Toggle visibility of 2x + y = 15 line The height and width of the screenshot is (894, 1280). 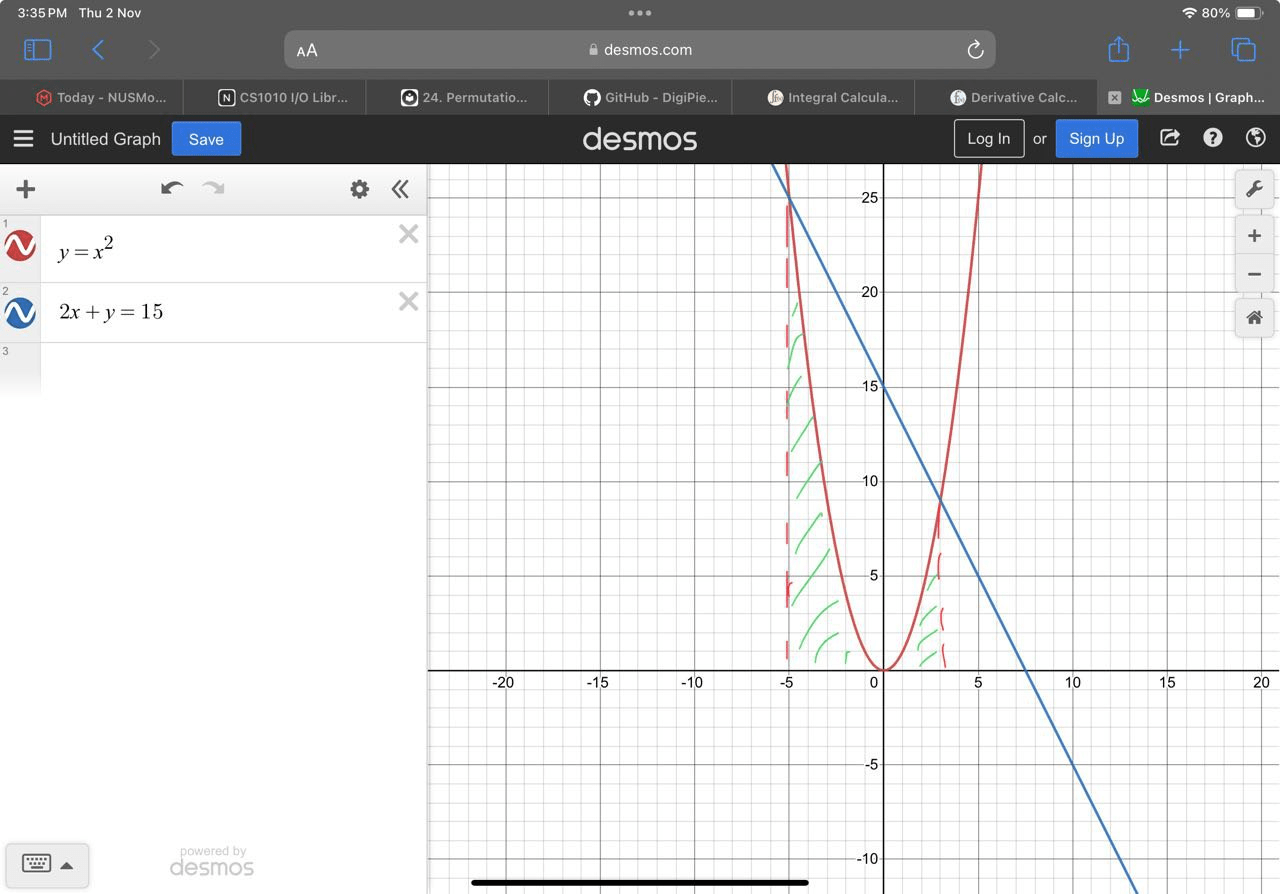pos(20,313)
